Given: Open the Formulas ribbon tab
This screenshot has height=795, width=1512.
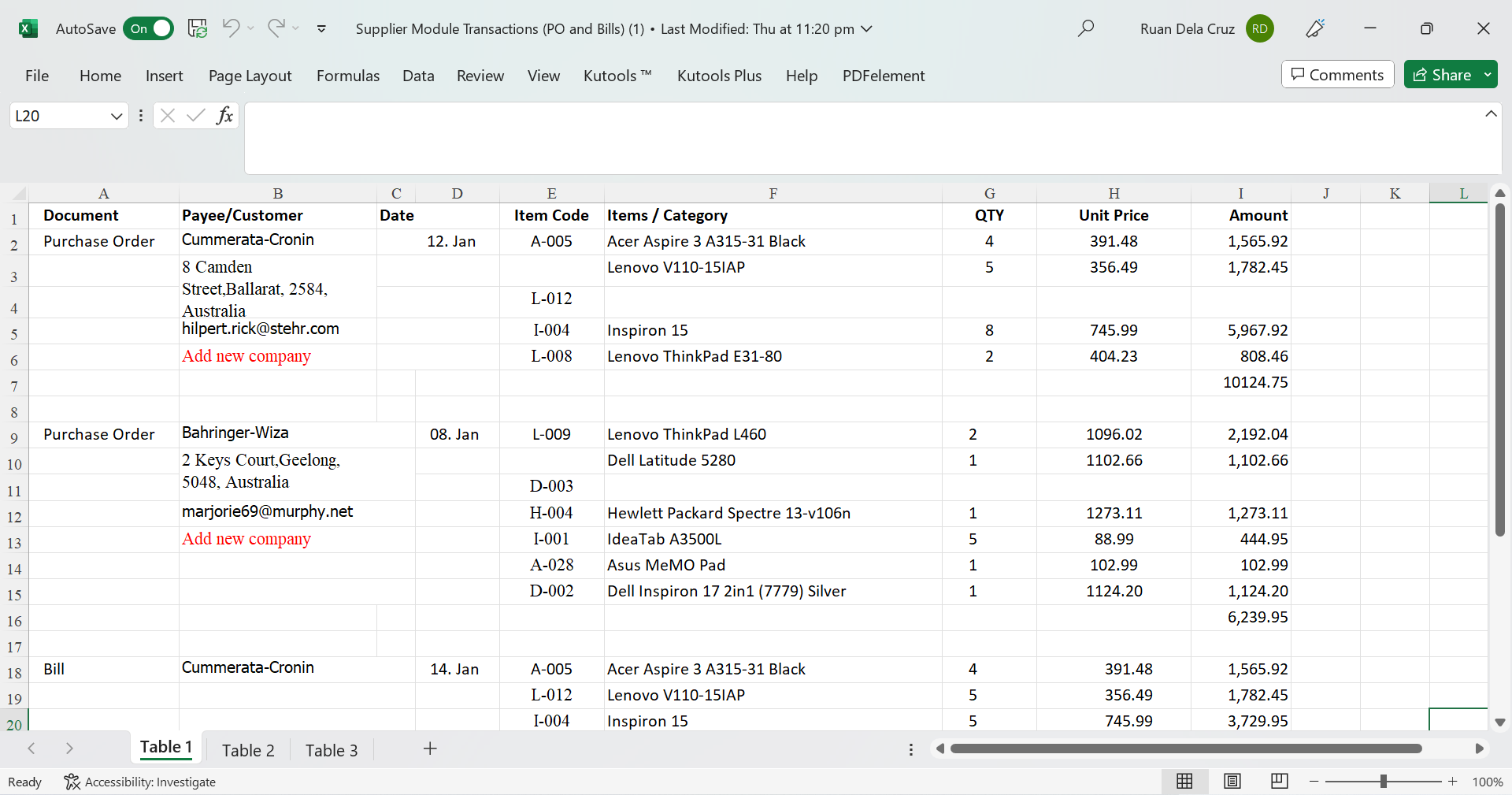Looking at the screenshot, I should 347,76.
